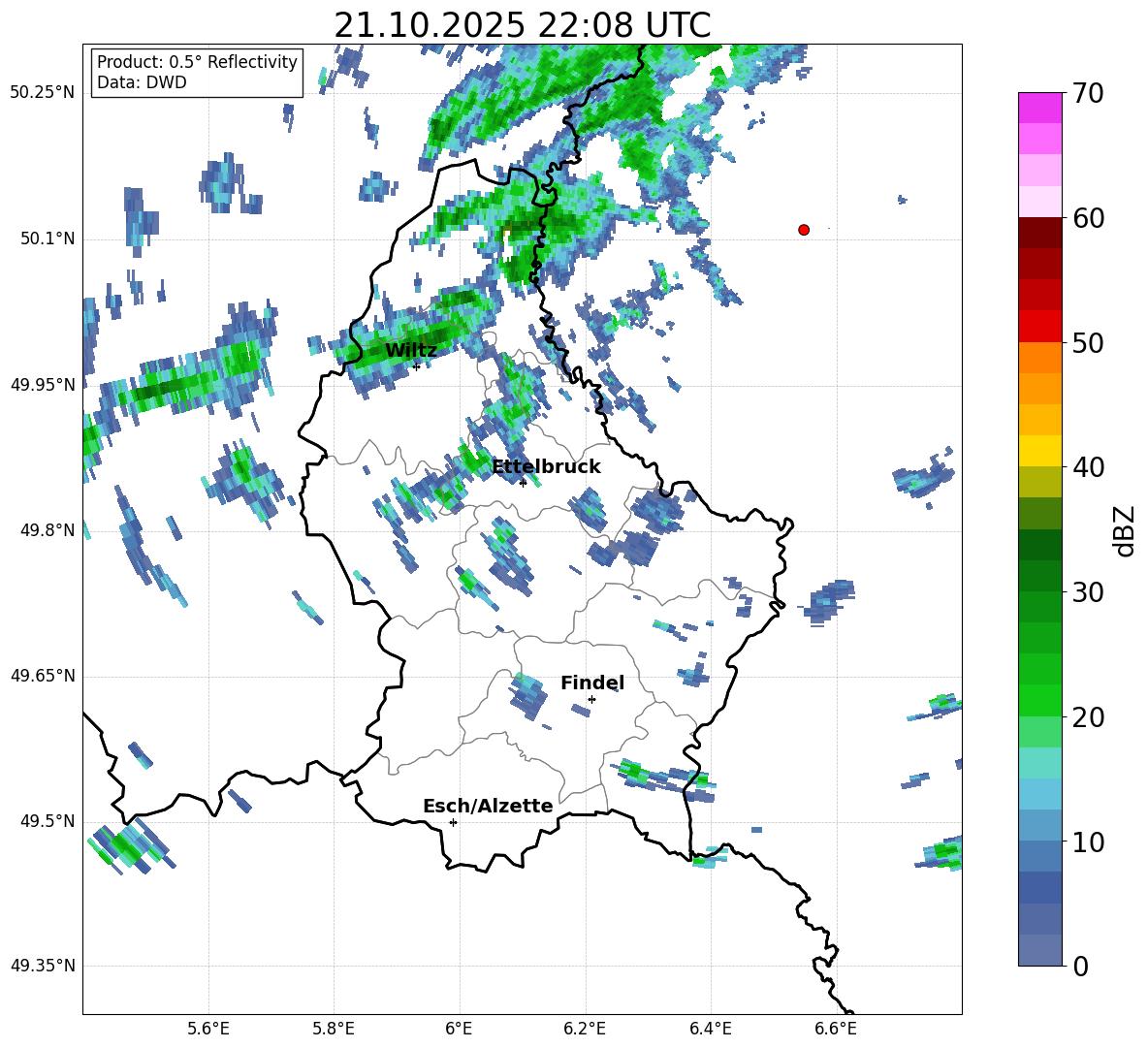Click the 50.1°N latitude label
Screen dimensions: 1148x1048
(48, 238)
